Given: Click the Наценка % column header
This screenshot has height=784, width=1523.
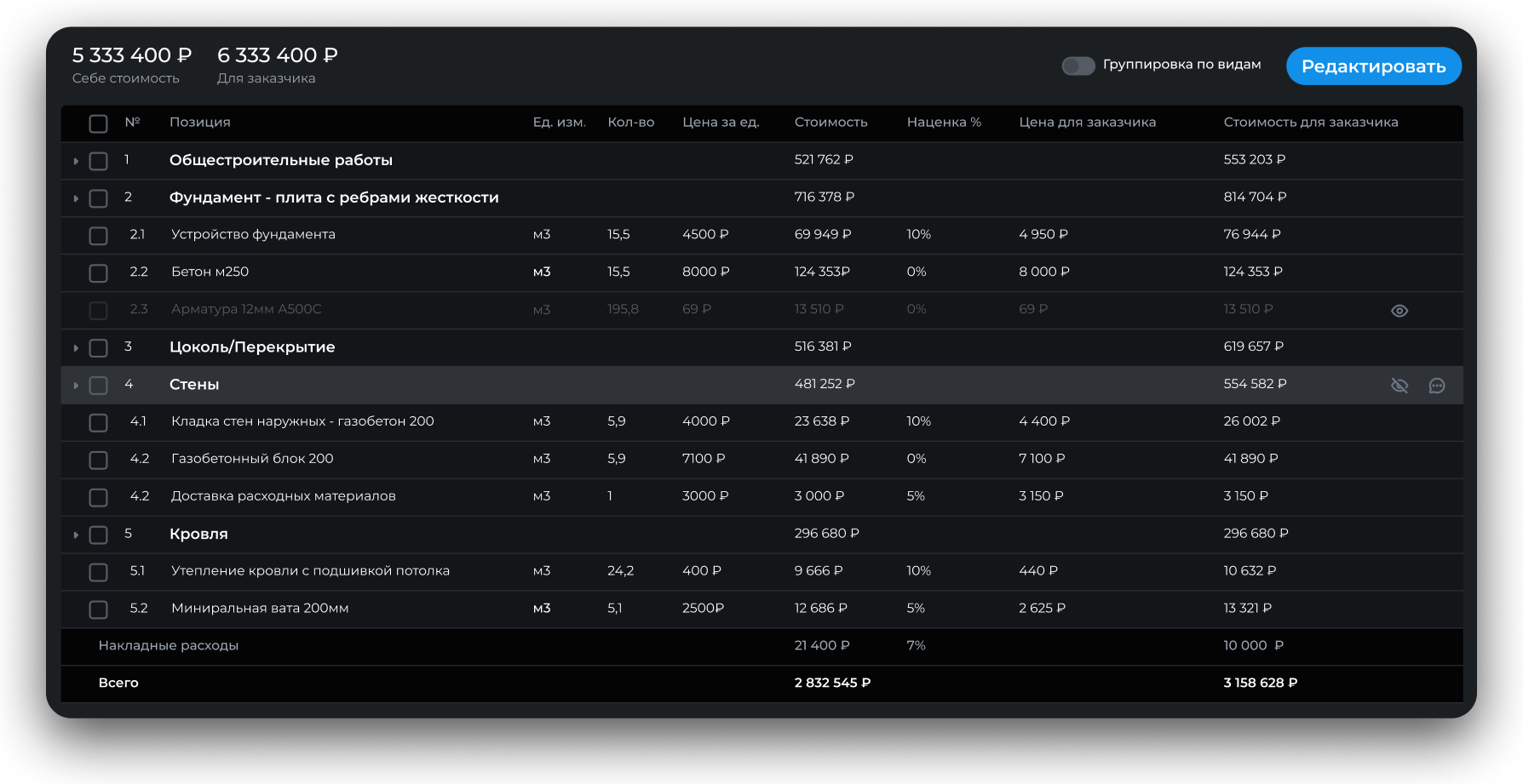Looking at the screenshot, I should pos(943,123).
